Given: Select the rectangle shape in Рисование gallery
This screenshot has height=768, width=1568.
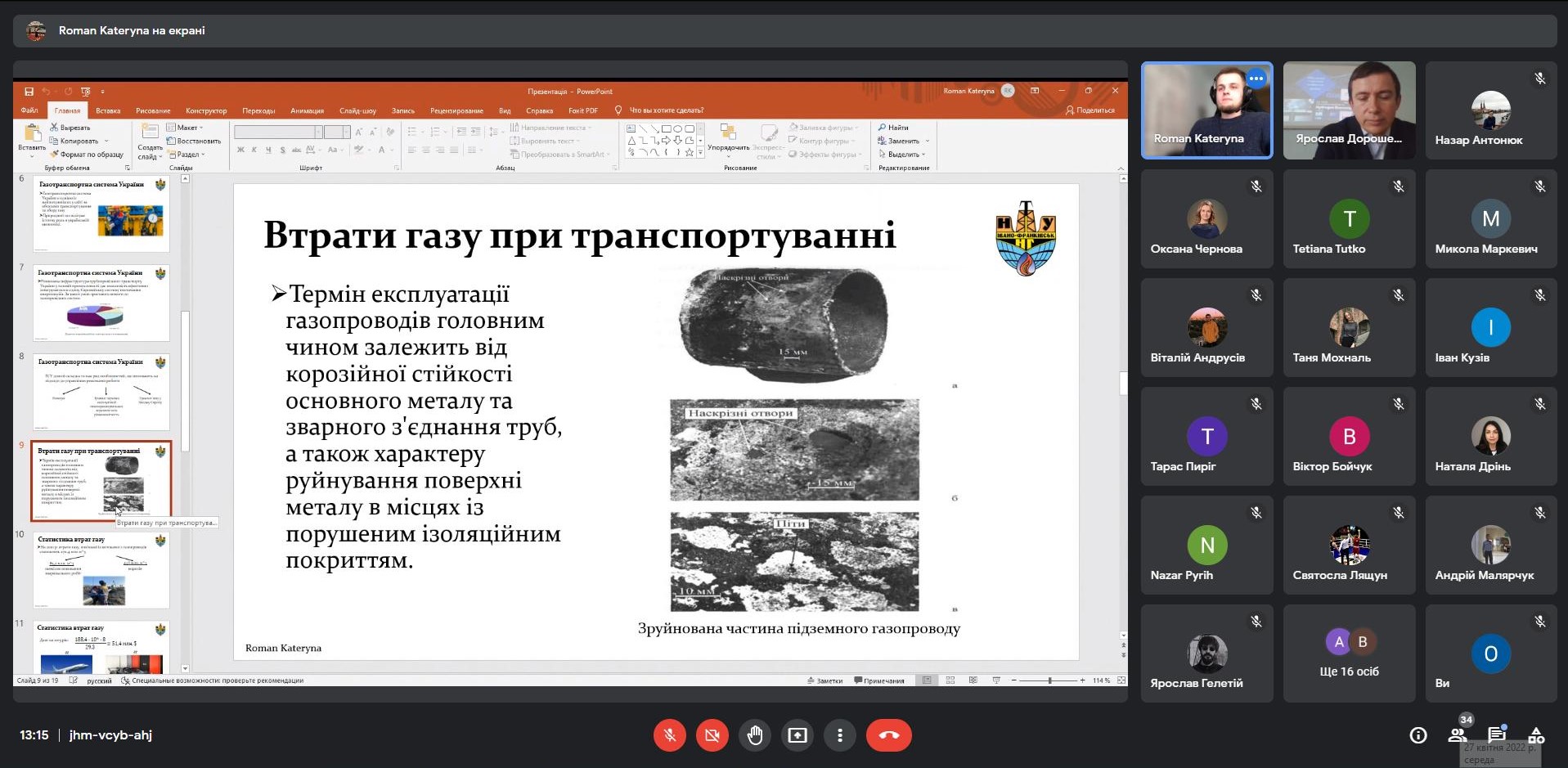Looking at the screenshot, I should [668, 128].
